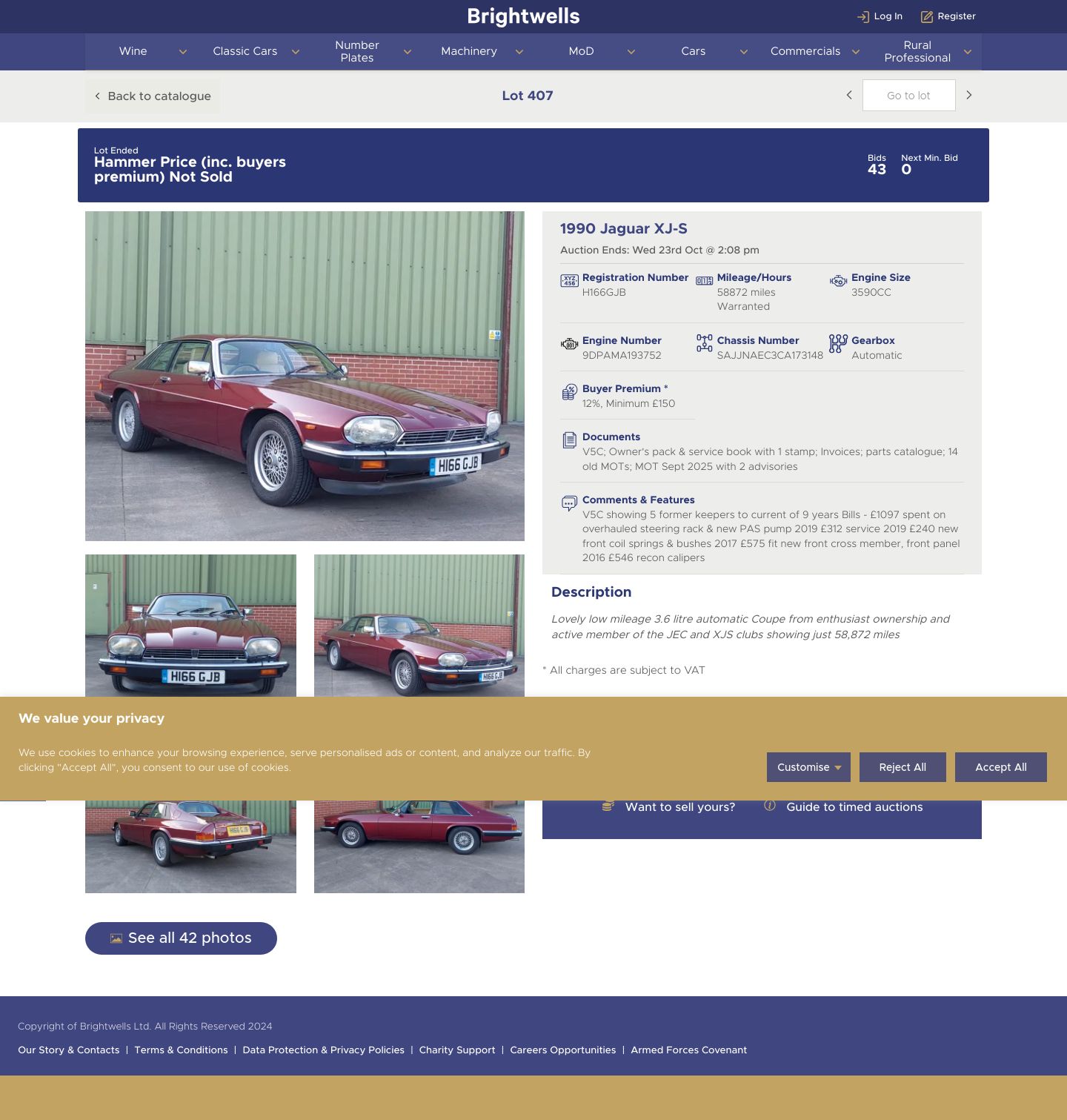This screenshot has width=1067, height=1120.
Task: Click the 1990 Jaguar XJ-S title
Action: pyautogui.click(x=624, y=229)
